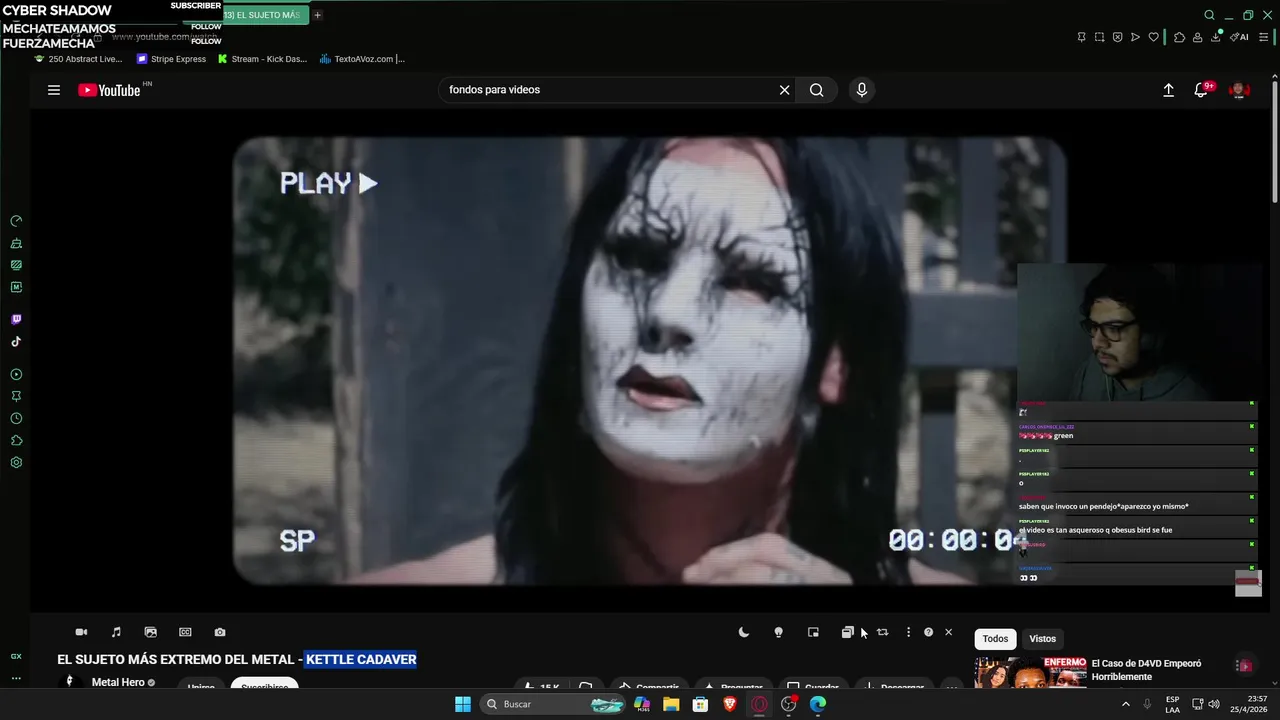Run search with the magnifier button
The width and height of the screenshot is (1280, 720).
817,90
